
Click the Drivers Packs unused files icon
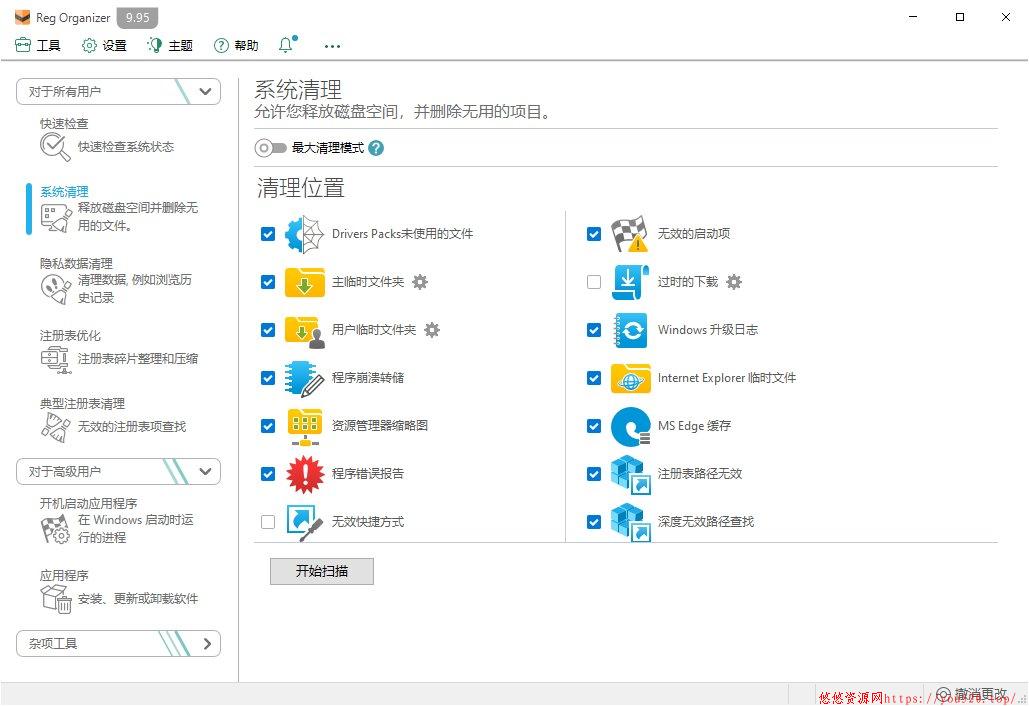(304, 234)
